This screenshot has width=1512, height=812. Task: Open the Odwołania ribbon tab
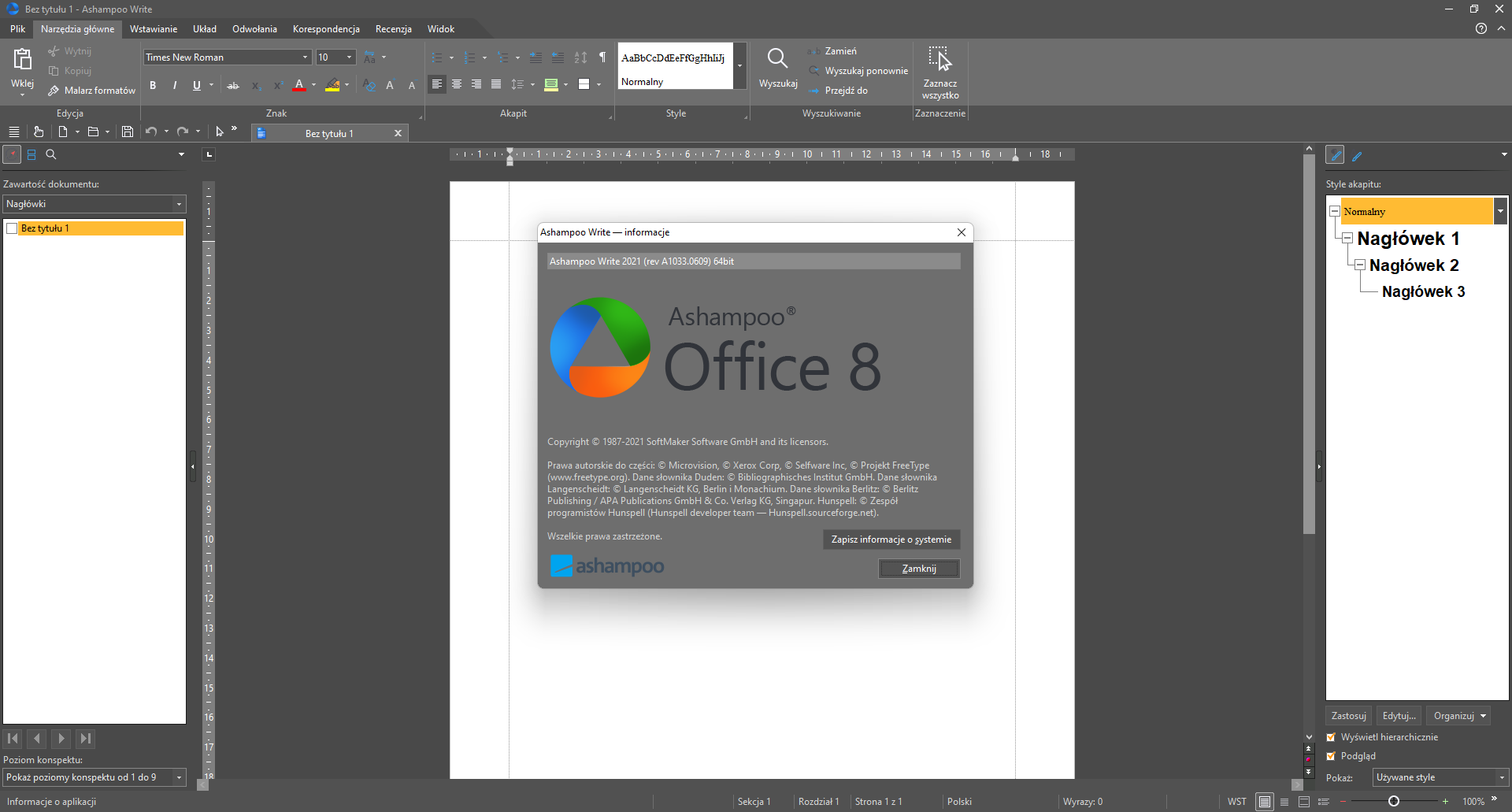tap(254, 29)
